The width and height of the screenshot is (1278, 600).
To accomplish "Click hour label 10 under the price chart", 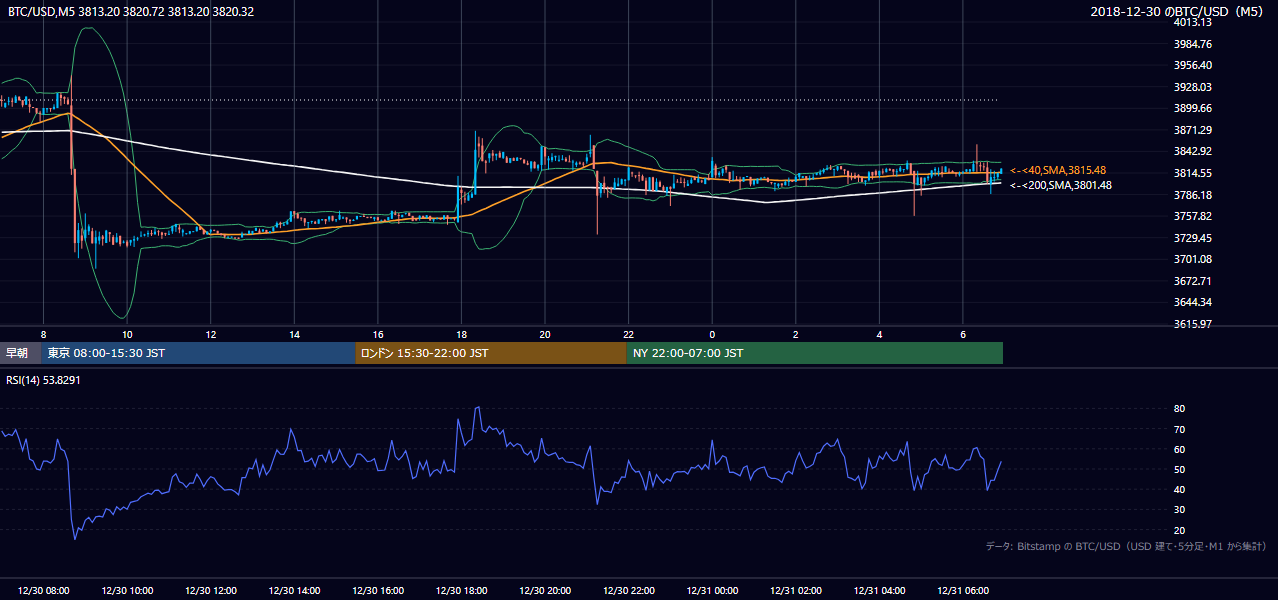I will click(x=127, y=334).
